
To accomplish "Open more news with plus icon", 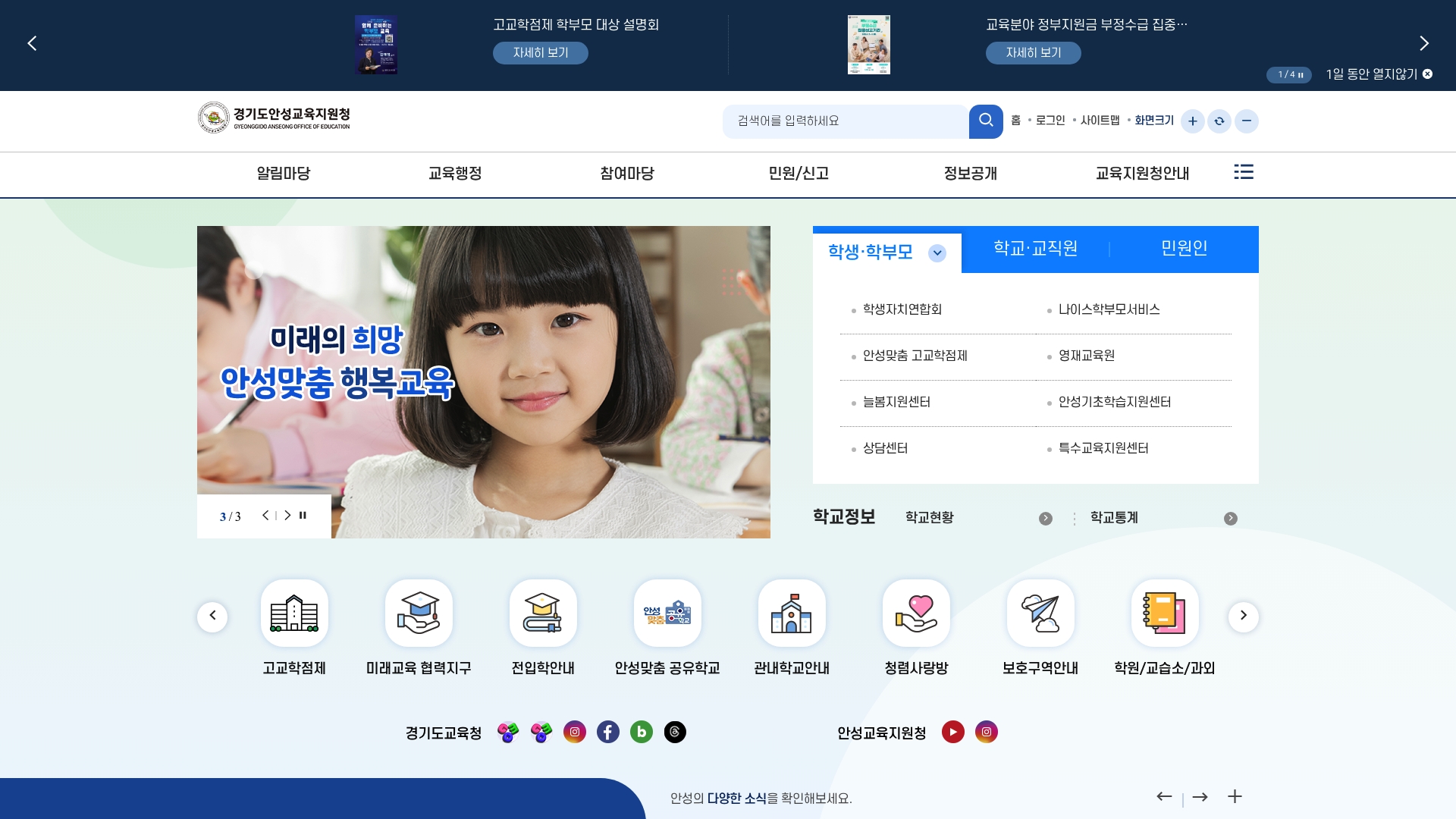I will click(x=1235, y=796).
